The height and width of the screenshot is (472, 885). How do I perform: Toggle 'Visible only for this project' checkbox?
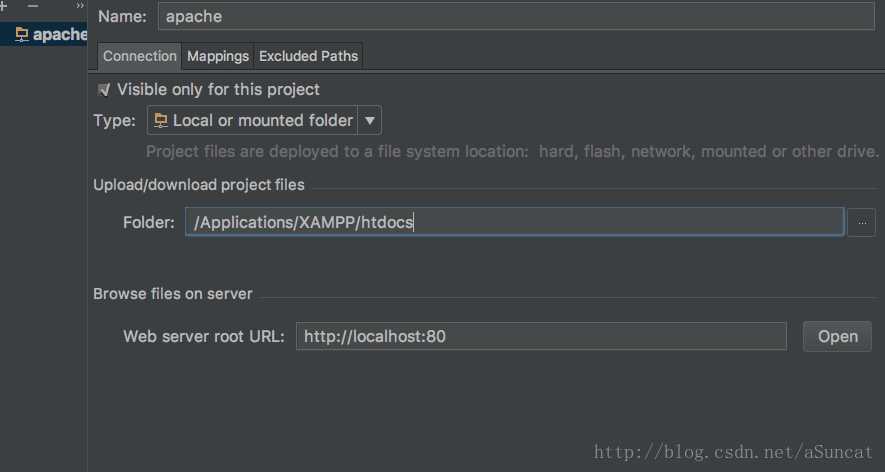click(104, 90)
